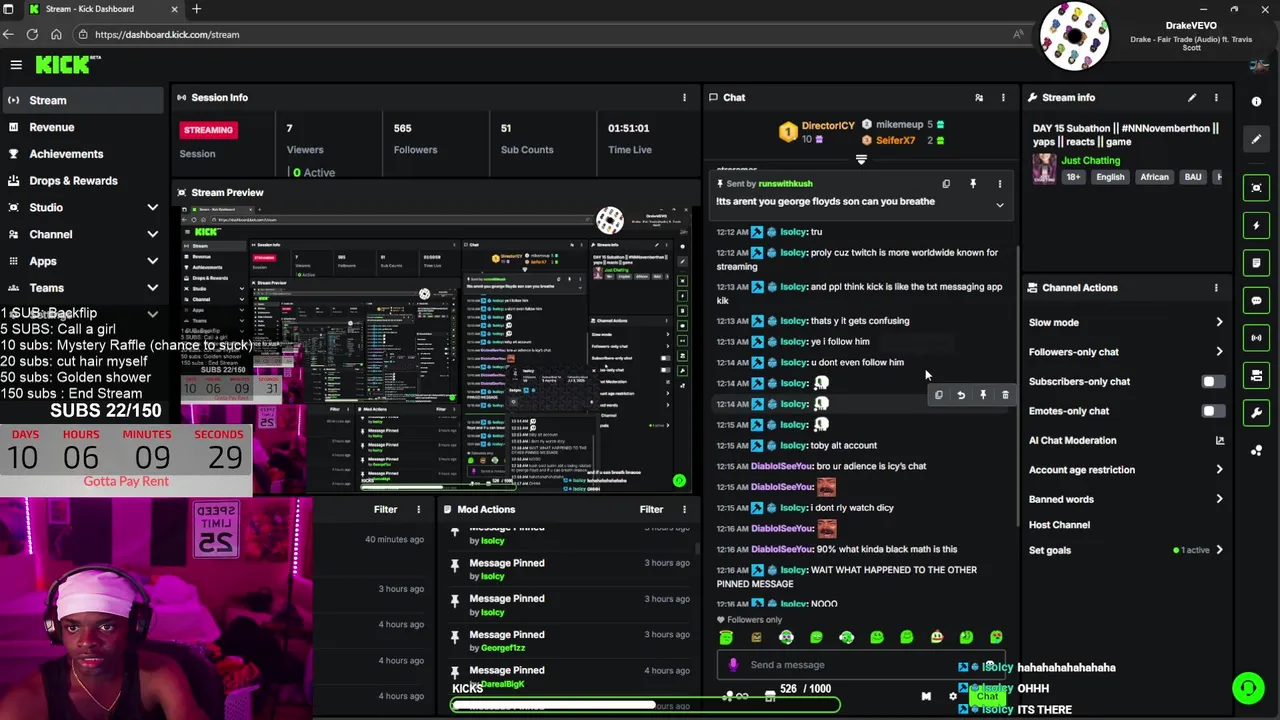Expand the Studio sidebar section

point(152,207)
